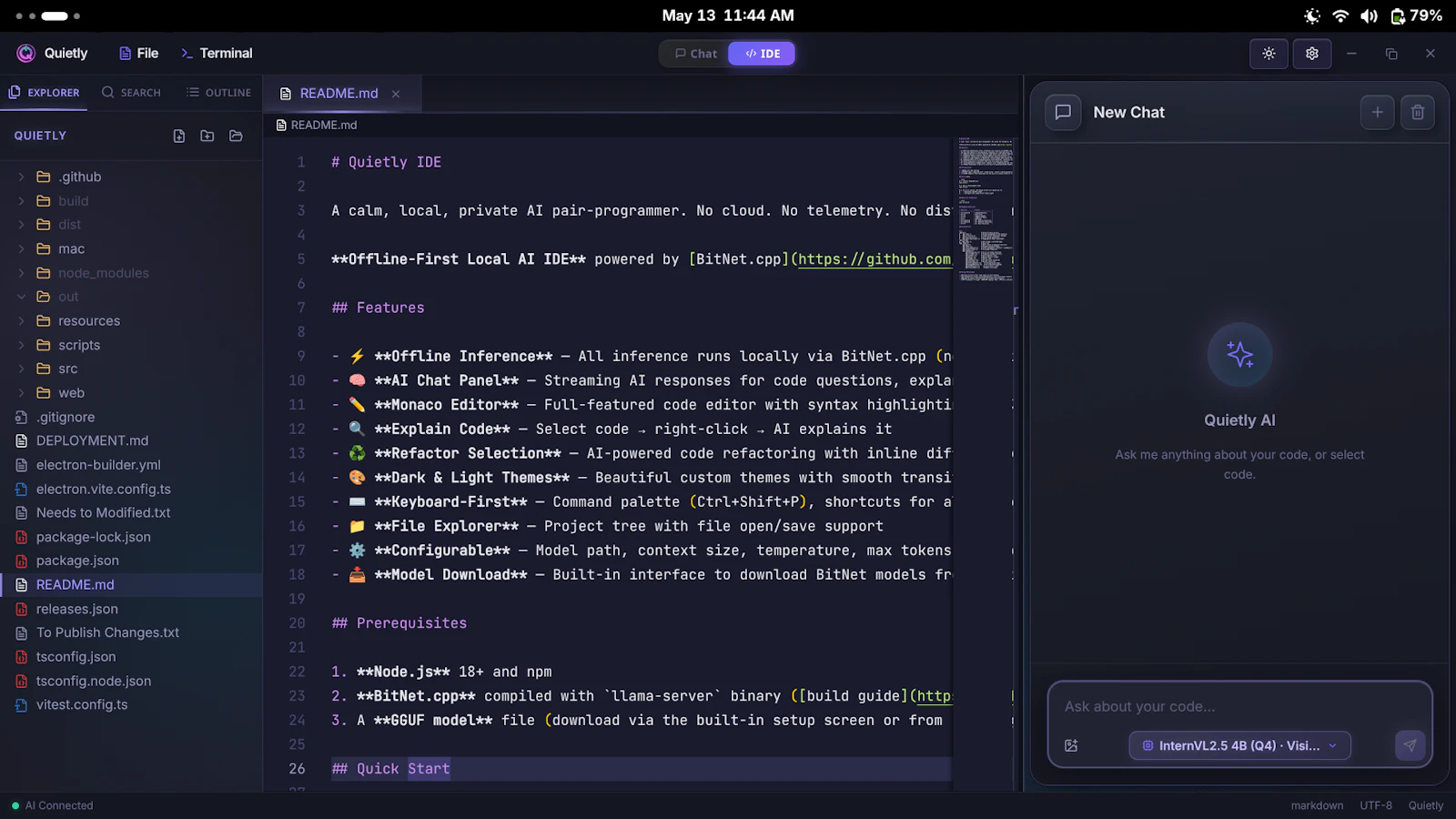Open the Terminal menu
This screenshot has width=1456, height=819.
(217, 54)
